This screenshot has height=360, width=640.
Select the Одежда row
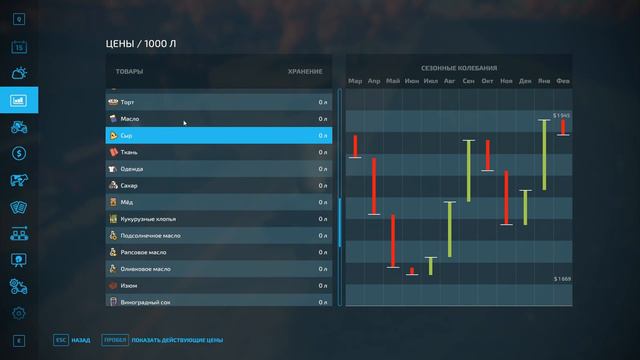pyautogui.click(x=219, y=169)
